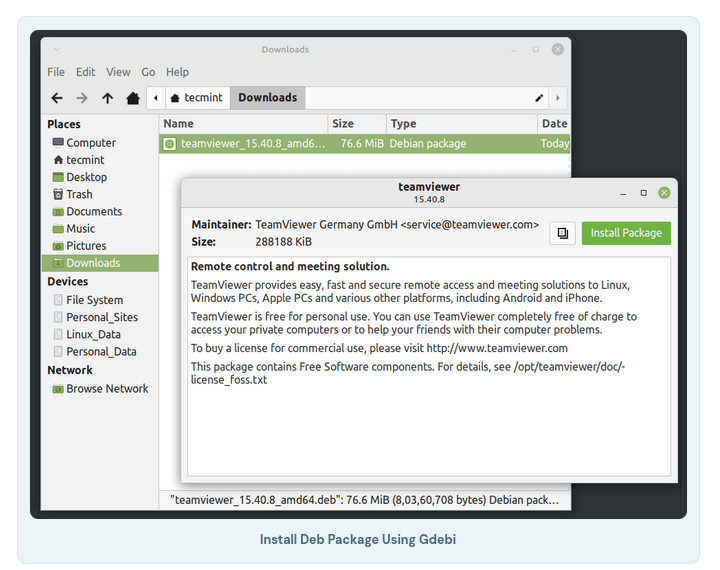Select the Computer label in Places
Screen dimensions: 720x570
[x=91, y=143]
